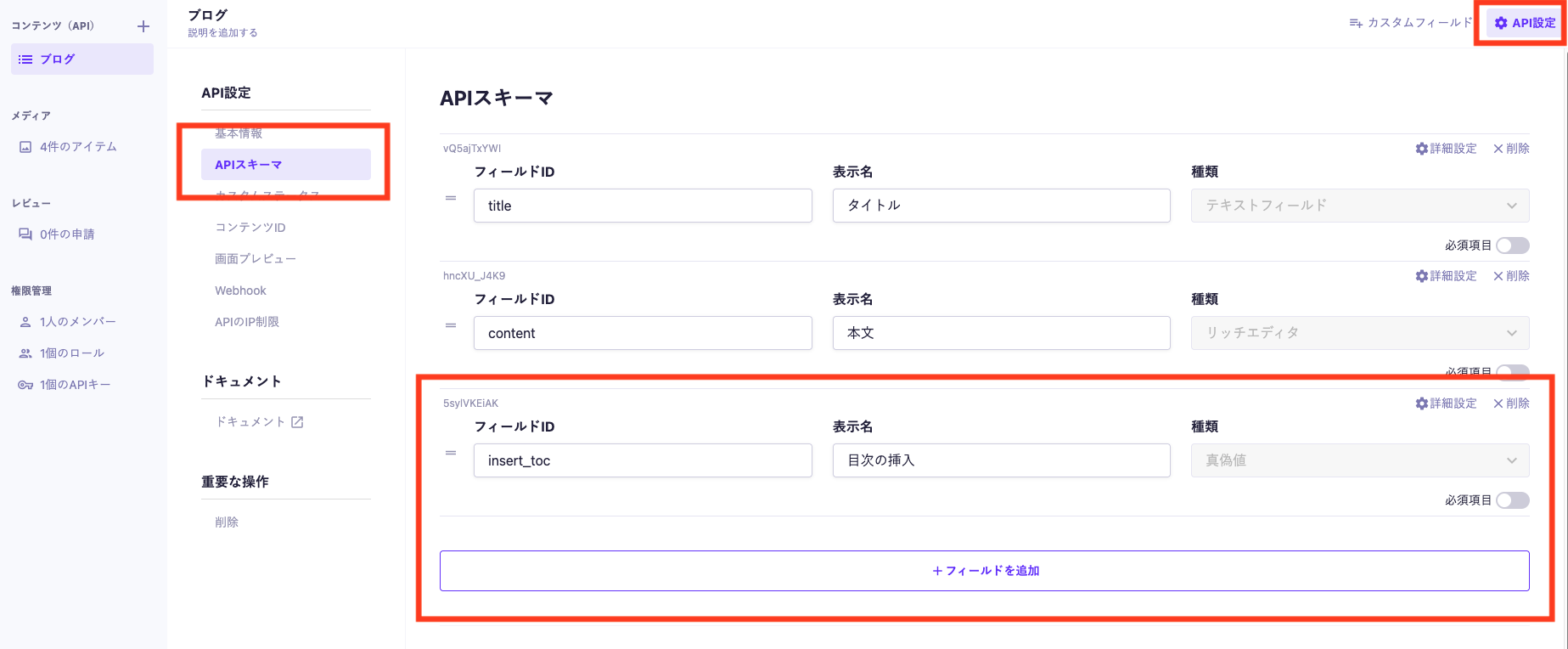Select APIスキーマ in the settings menu

click(x=285, y=165)
